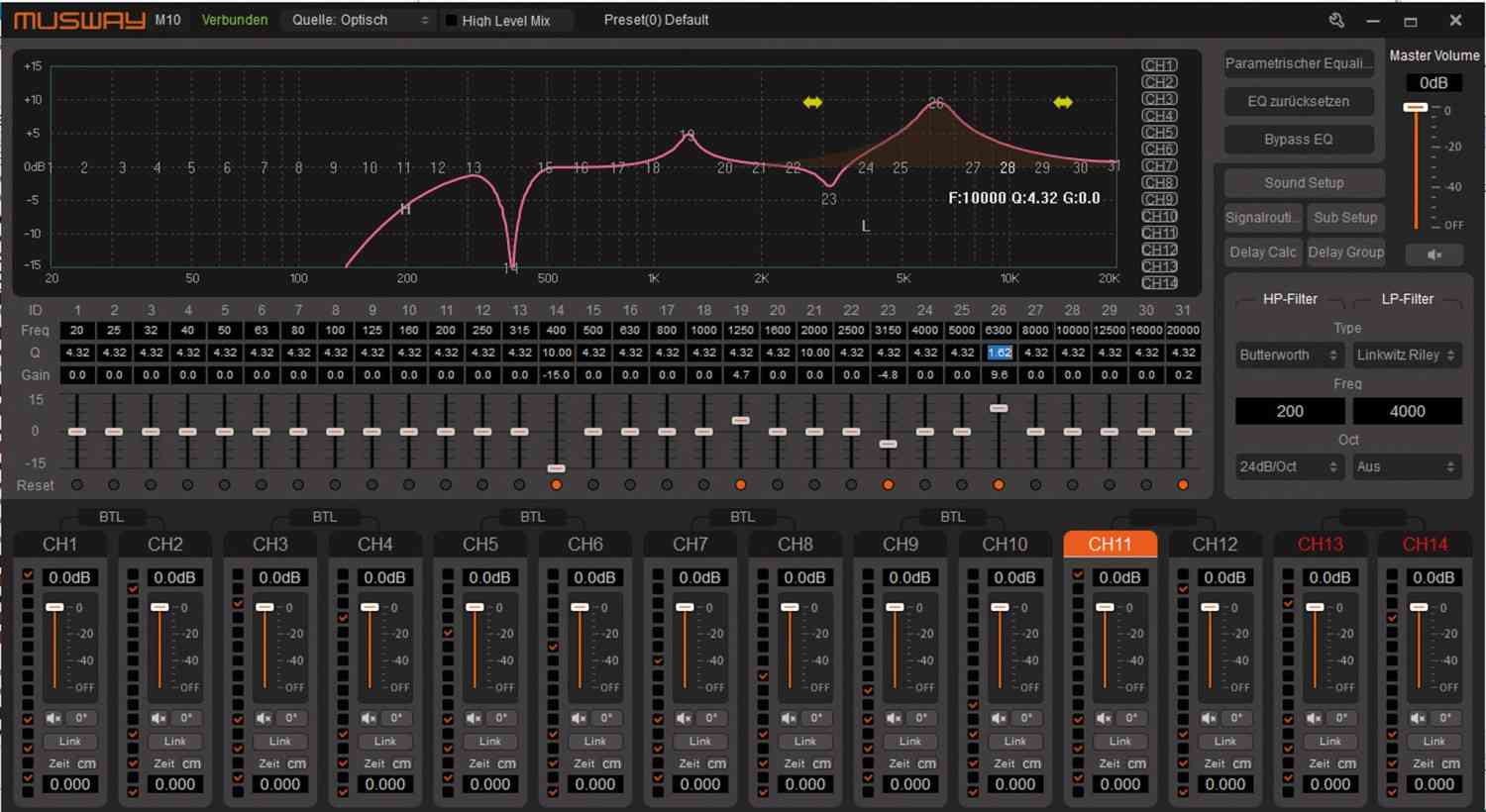Open Delay Group button
The image size is (1486, 812).
1345,253
